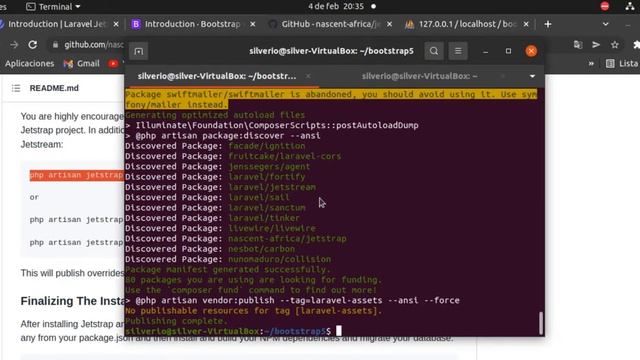Click the Finalizing The Insta heading
Viewport: 640px width, 360px height.
coord(72,301)
